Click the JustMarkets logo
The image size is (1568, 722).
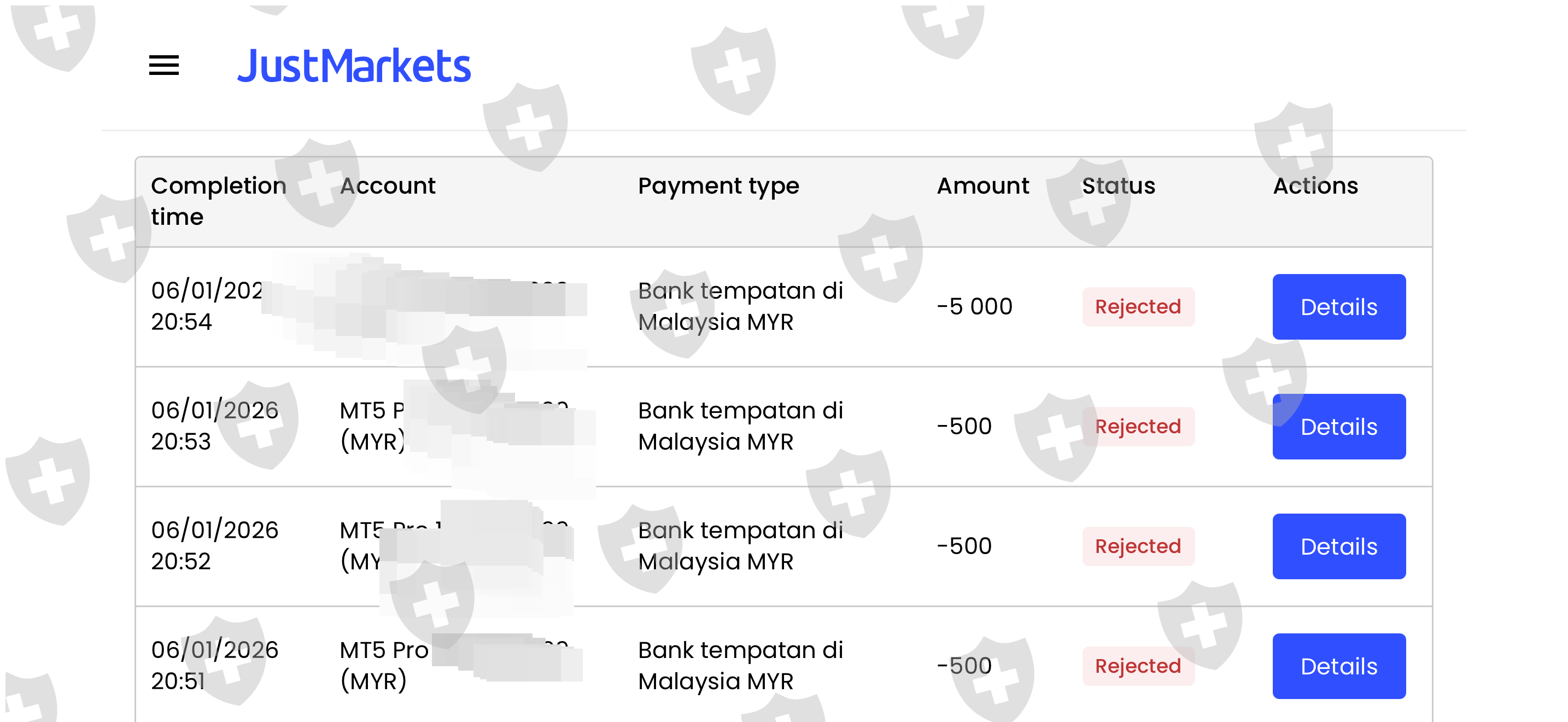tap(354, 66)
